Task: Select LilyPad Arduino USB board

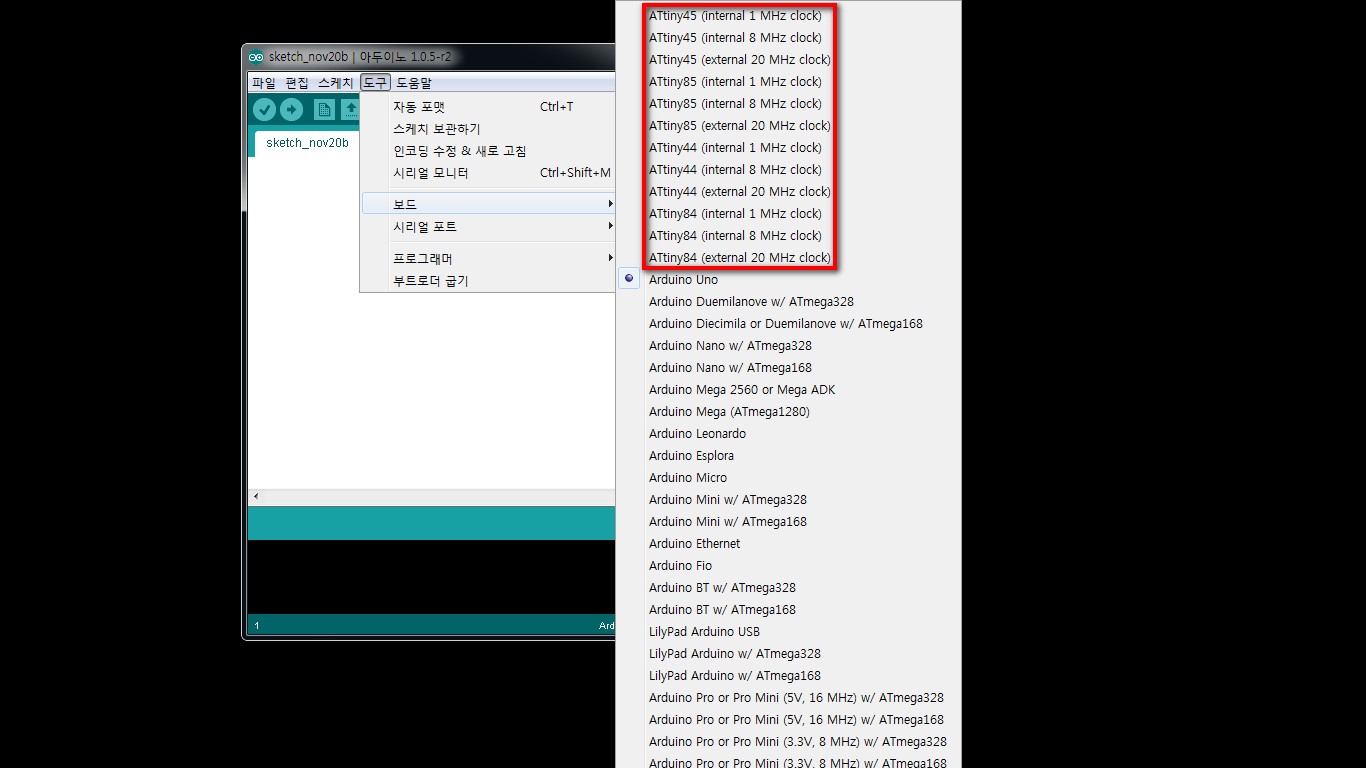Action: (x=788, y=632)
